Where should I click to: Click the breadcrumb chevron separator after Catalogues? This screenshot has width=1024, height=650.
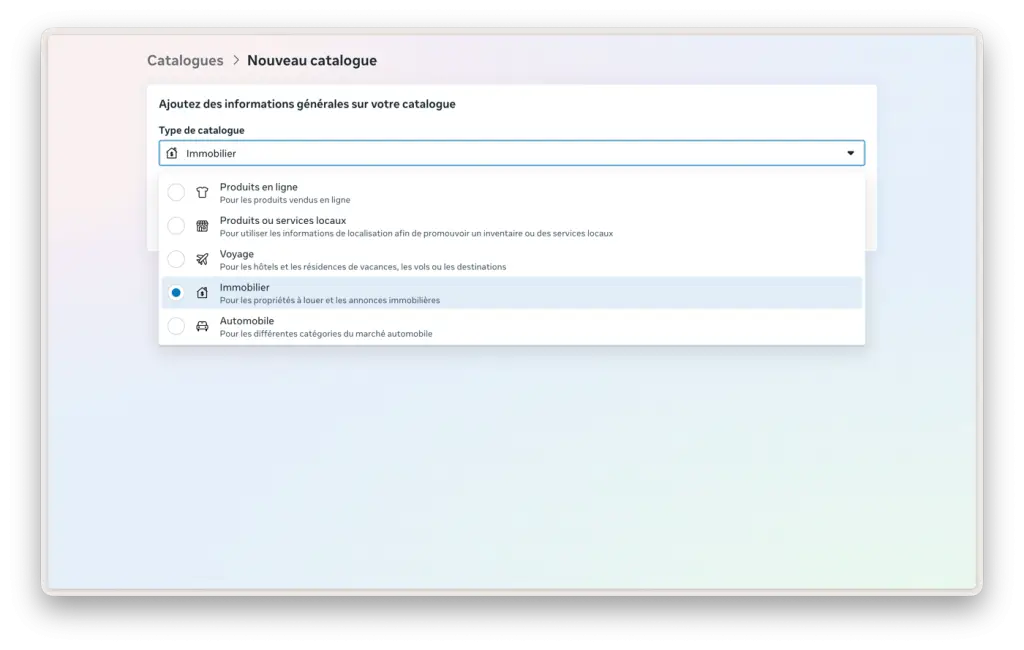(x=236, y=60)
